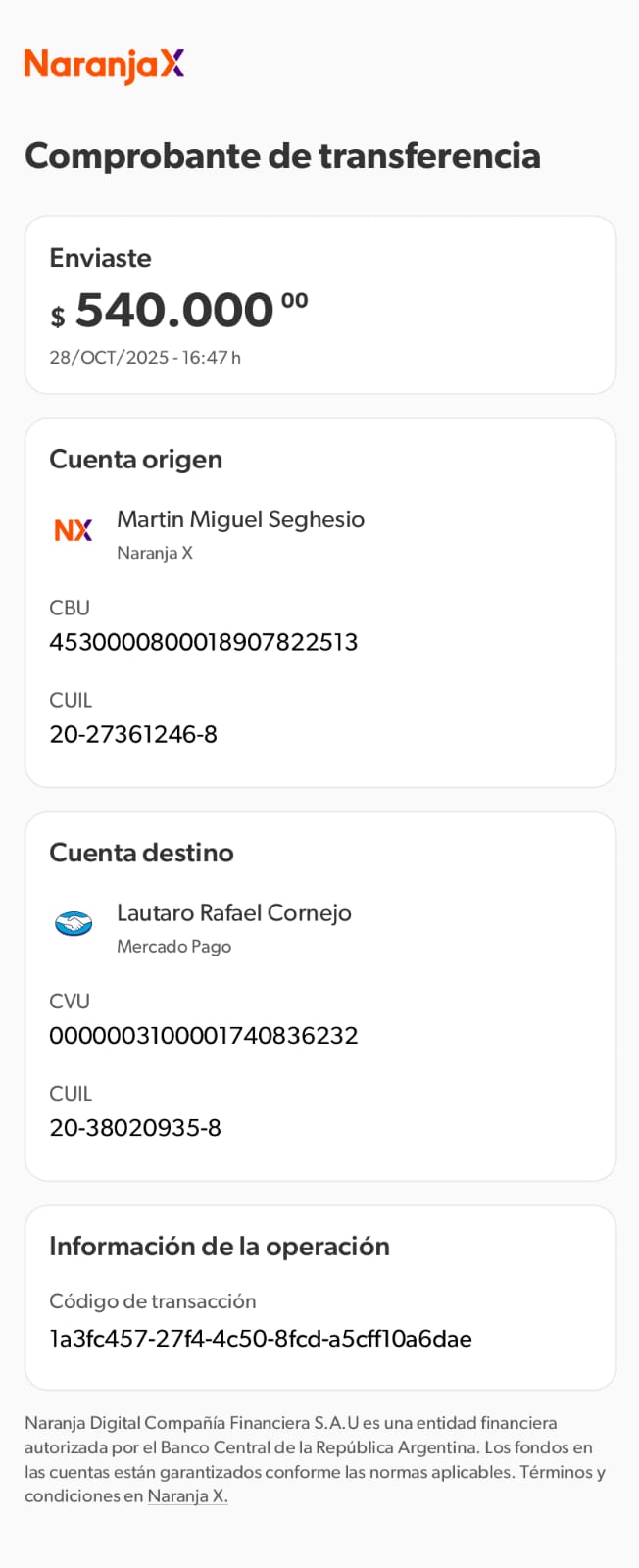Image resolution: width=639 pixels, height=1568 pixels.
Task: Click the sender name Martin Miguel Seghesio
Action: pos(240,519)
